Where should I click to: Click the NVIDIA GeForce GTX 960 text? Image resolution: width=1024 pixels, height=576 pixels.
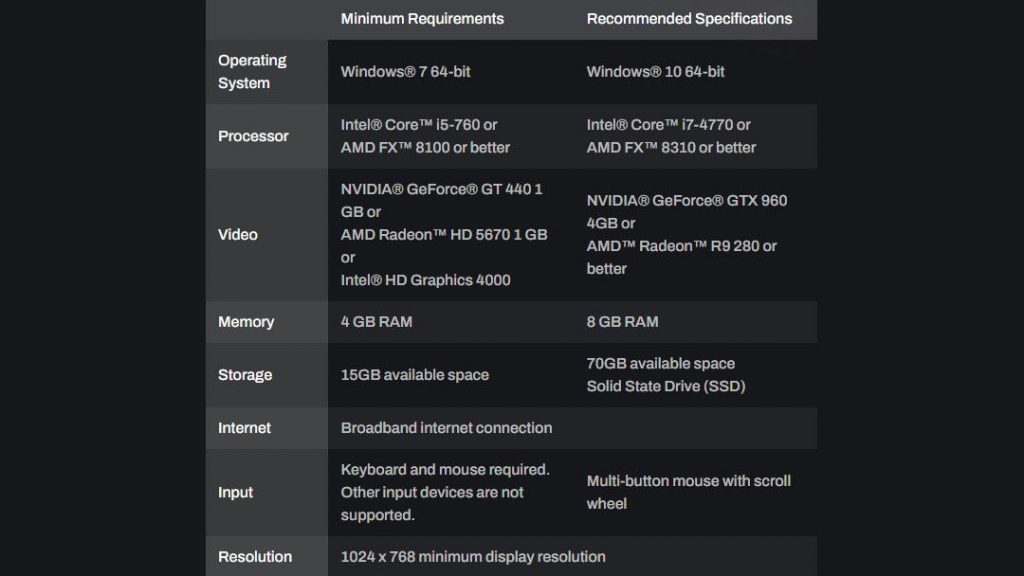686,201
